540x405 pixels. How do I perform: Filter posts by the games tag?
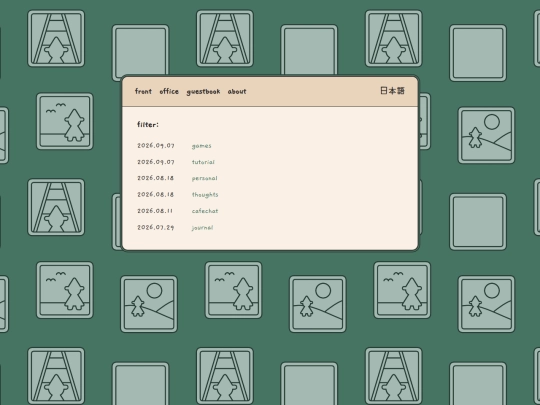[x=201, y=146]
